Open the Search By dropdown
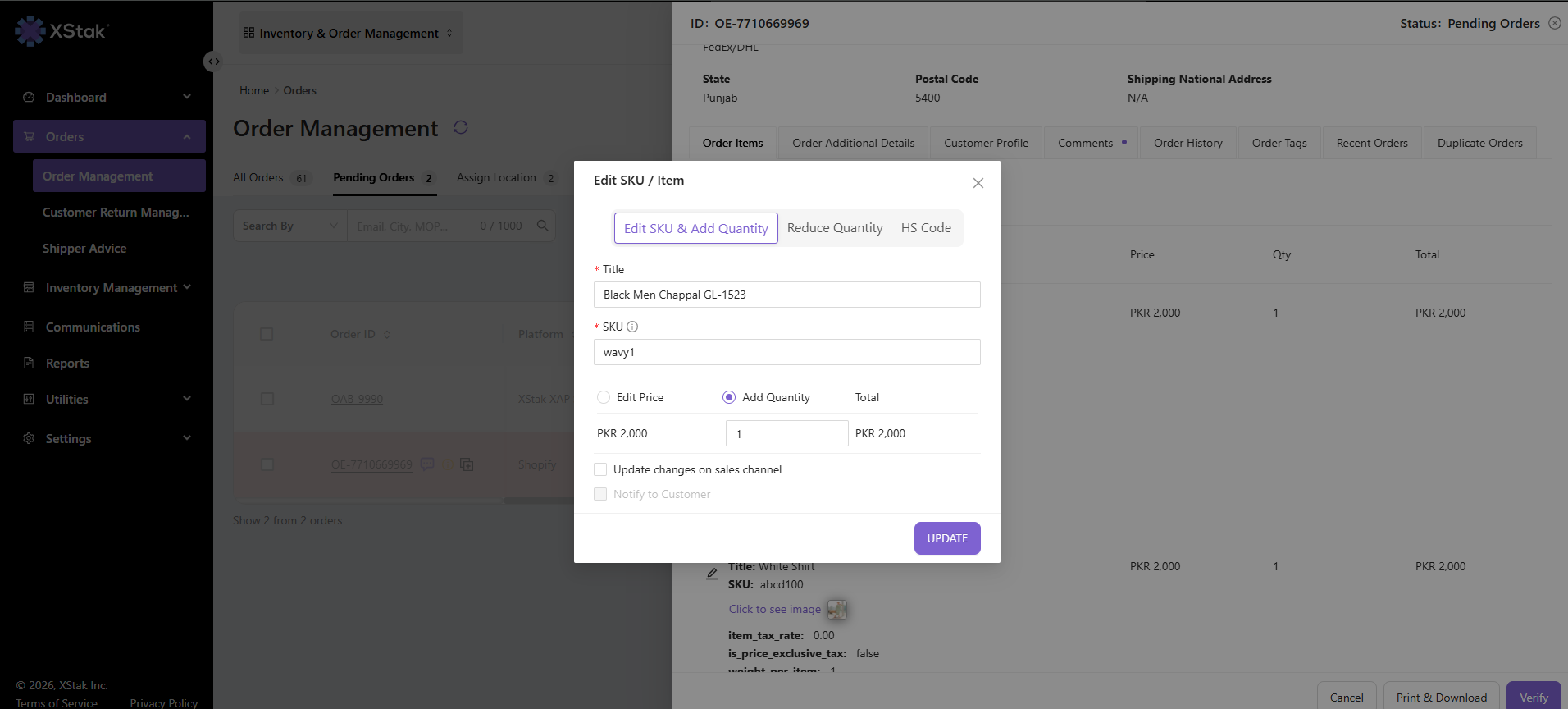 [290, 226]
